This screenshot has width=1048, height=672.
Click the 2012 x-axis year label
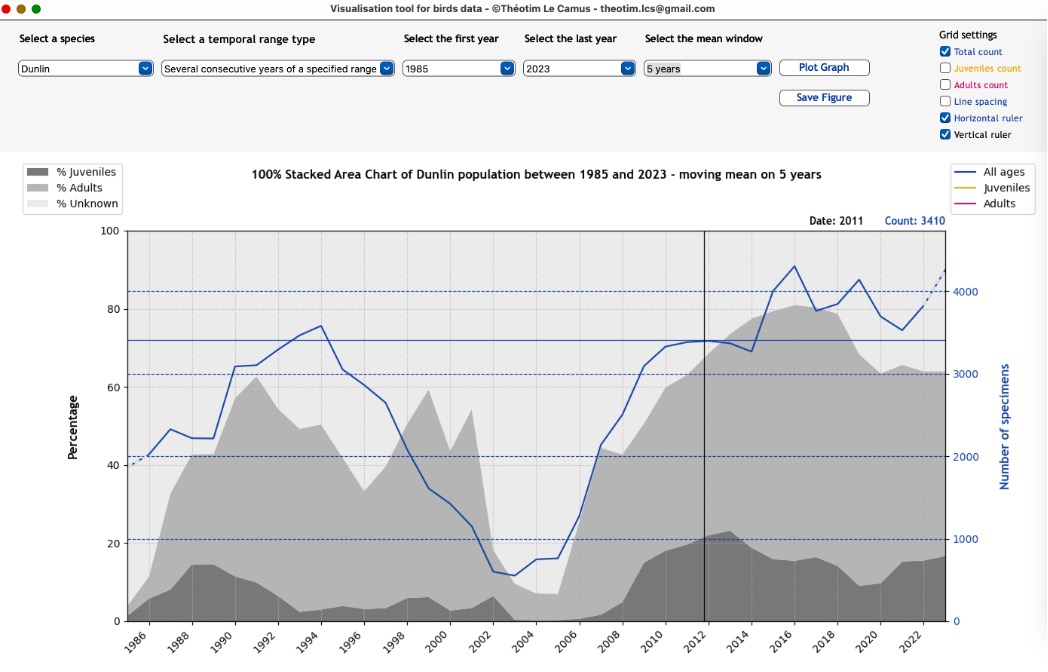click(x=694, y=643)
